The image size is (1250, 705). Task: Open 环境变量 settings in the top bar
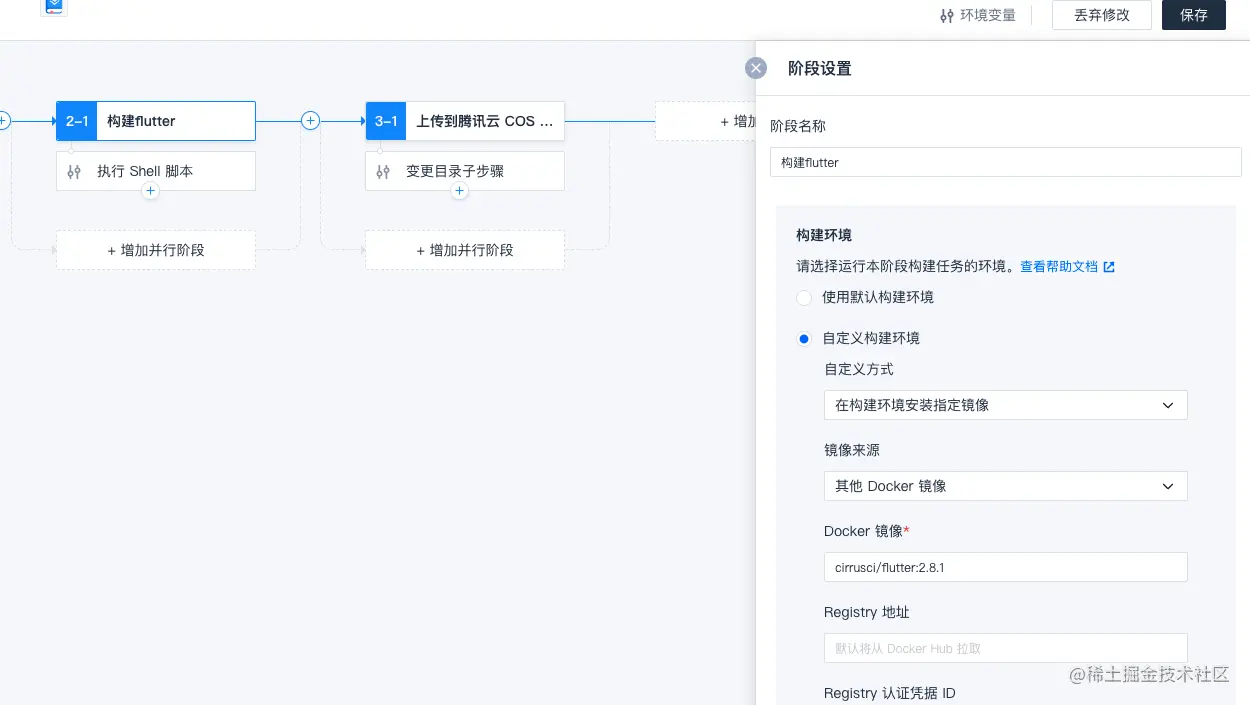coord(978,15)
